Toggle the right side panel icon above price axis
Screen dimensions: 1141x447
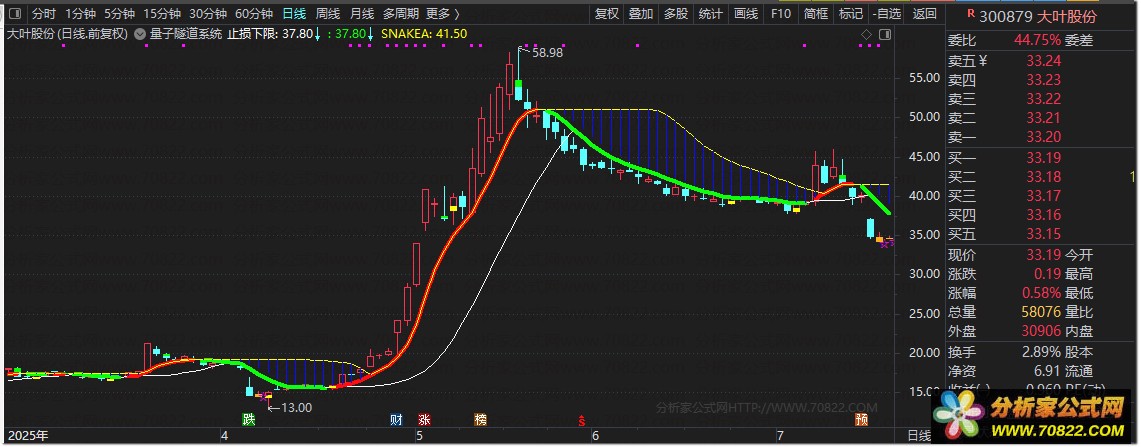885,34
